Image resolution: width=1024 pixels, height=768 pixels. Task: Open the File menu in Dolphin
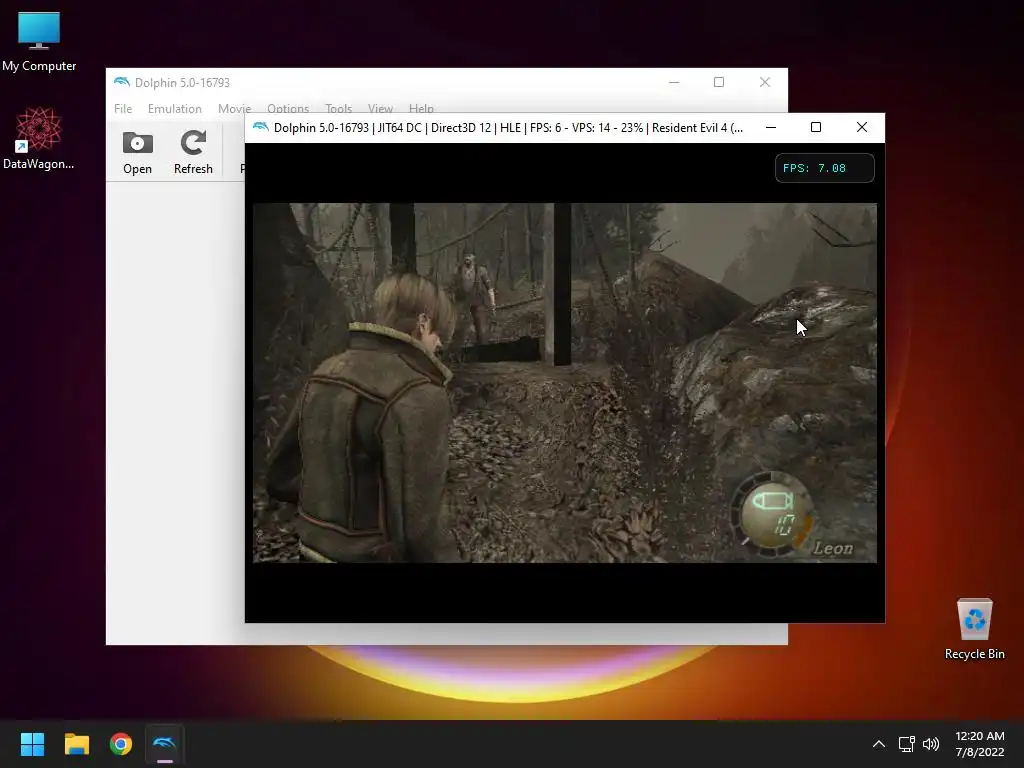[123, 108]
